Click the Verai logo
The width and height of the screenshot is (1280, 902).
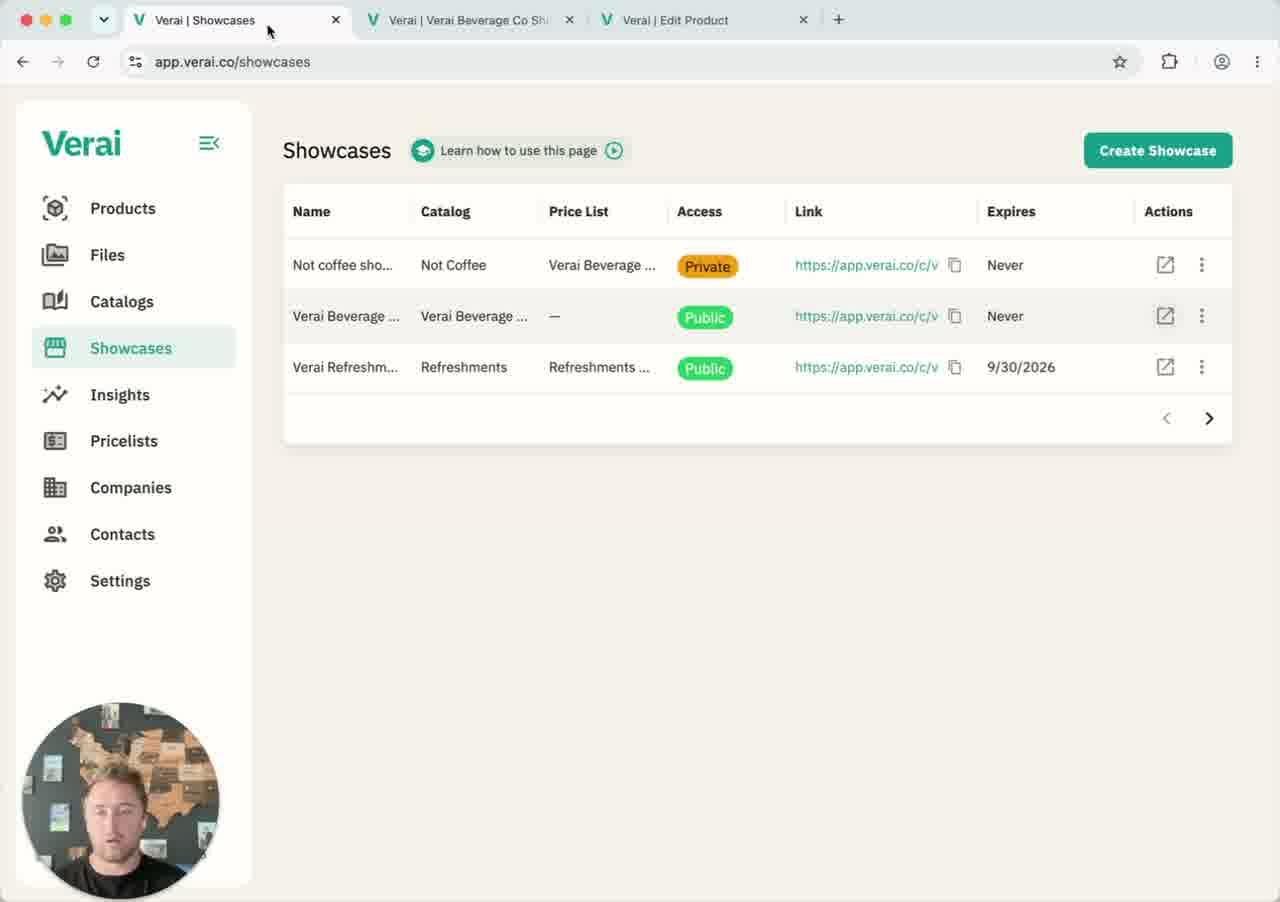[x=81, y=143]
